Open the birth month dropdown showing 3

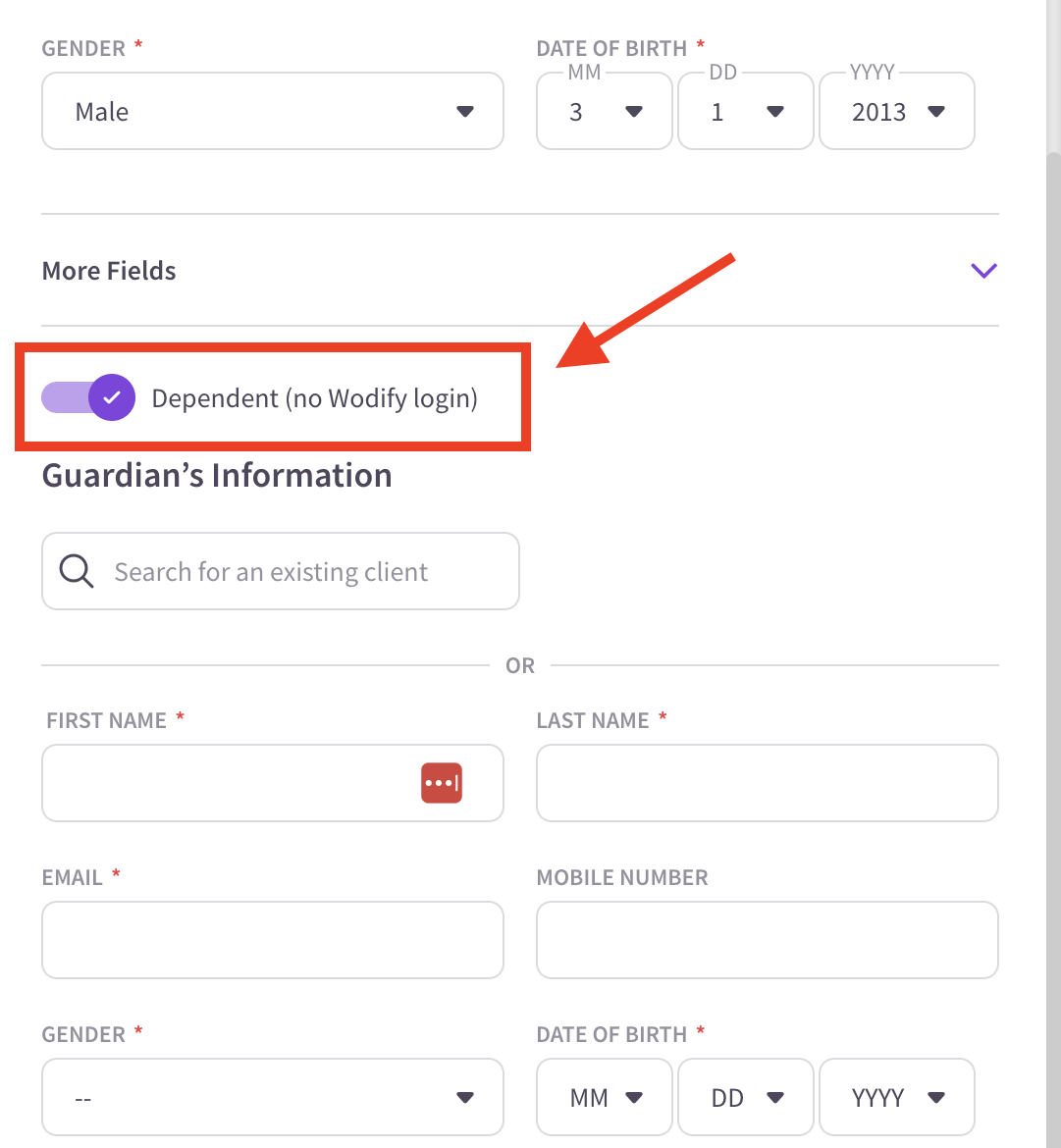click(604, 111)
